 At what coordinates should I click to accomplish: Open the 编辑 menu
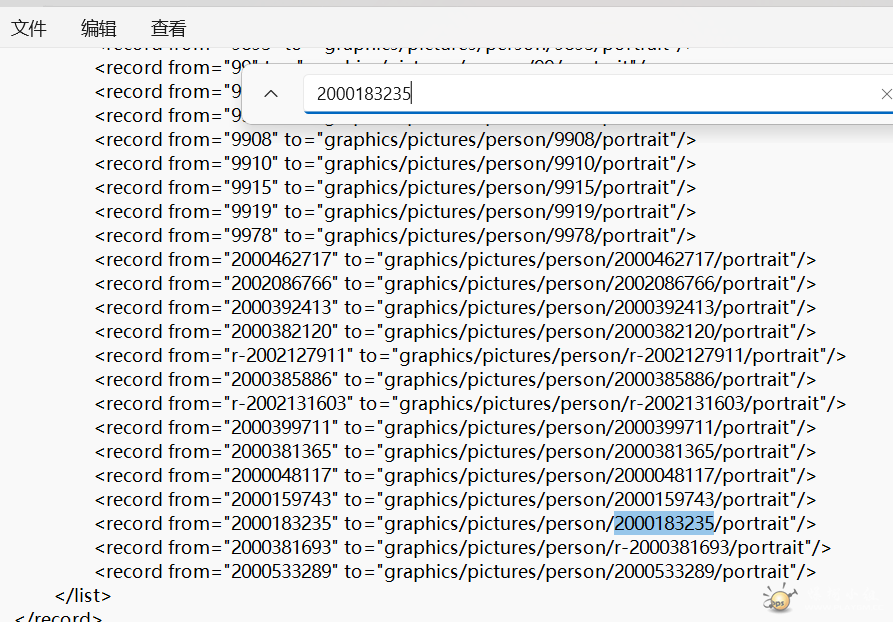tap(99, 28)
